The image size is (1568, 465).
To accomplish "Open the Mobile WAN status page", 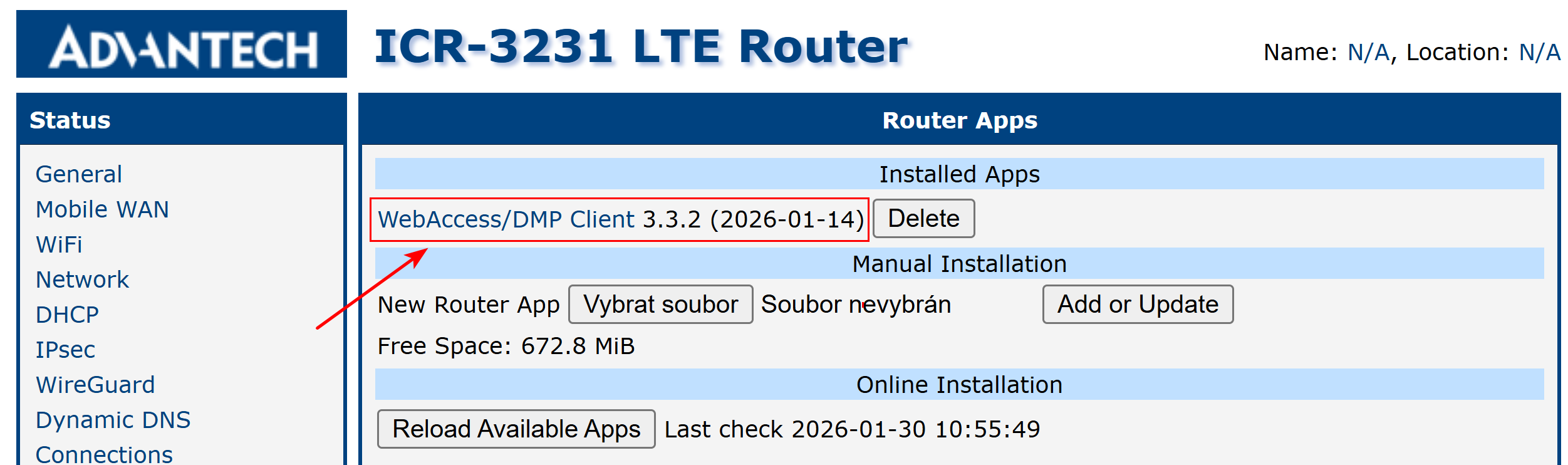I will [x=102, y=209].
